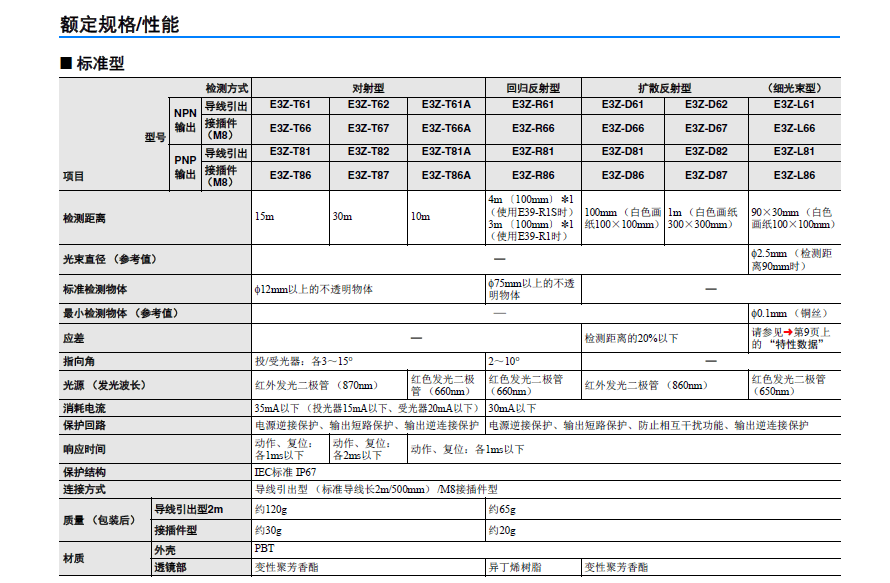The height and width of the screenshot is (583, 890).
Task: Click the 光源 (发光波长) row label
Action: tap(104, 385)
